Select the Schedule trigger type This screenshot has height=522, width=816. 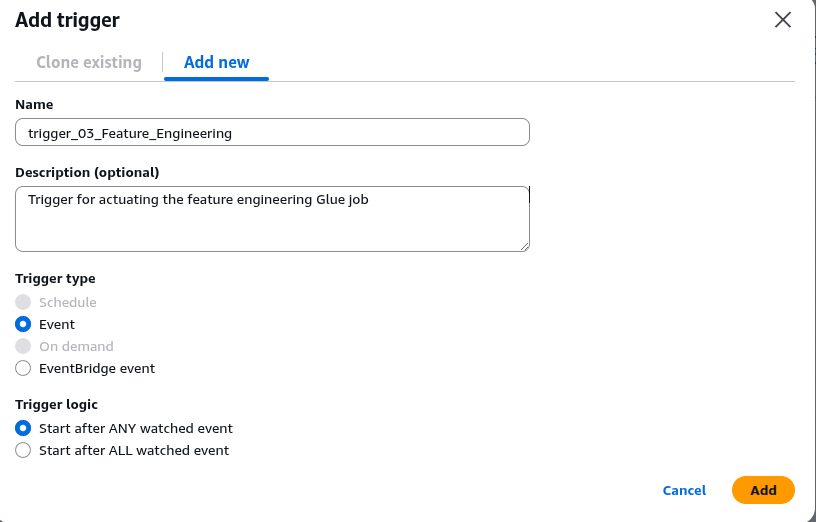pos(24,302)
